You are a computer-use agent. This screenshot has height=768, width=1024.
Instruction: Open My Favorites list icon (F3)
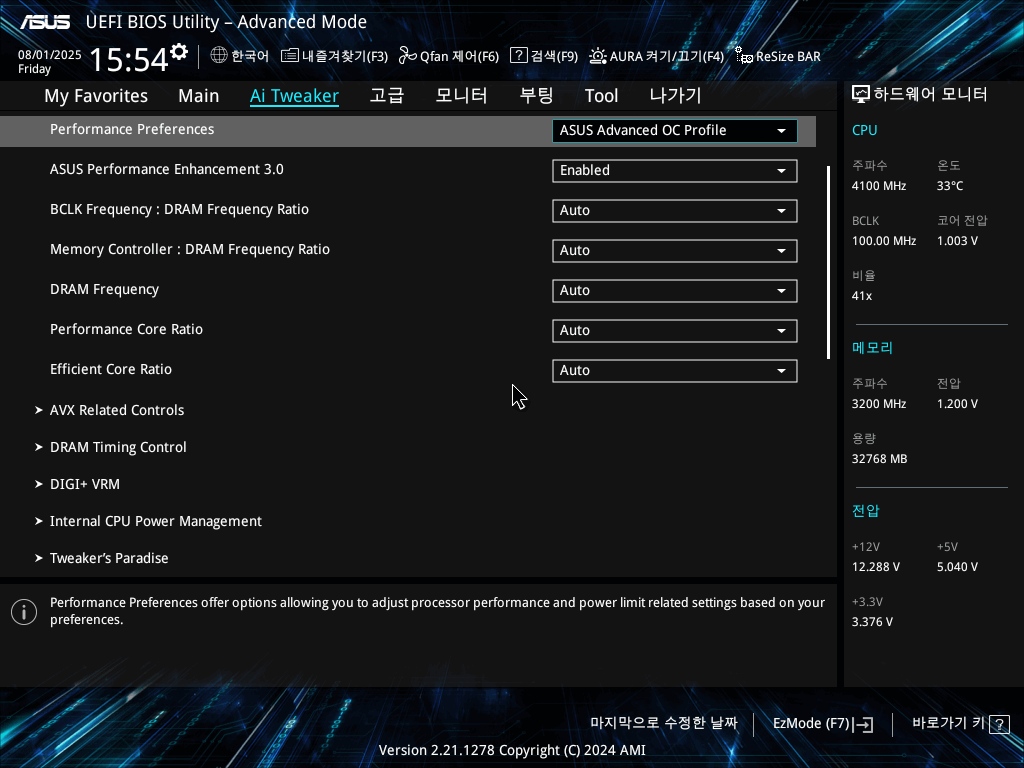click(x=289, y=56)
